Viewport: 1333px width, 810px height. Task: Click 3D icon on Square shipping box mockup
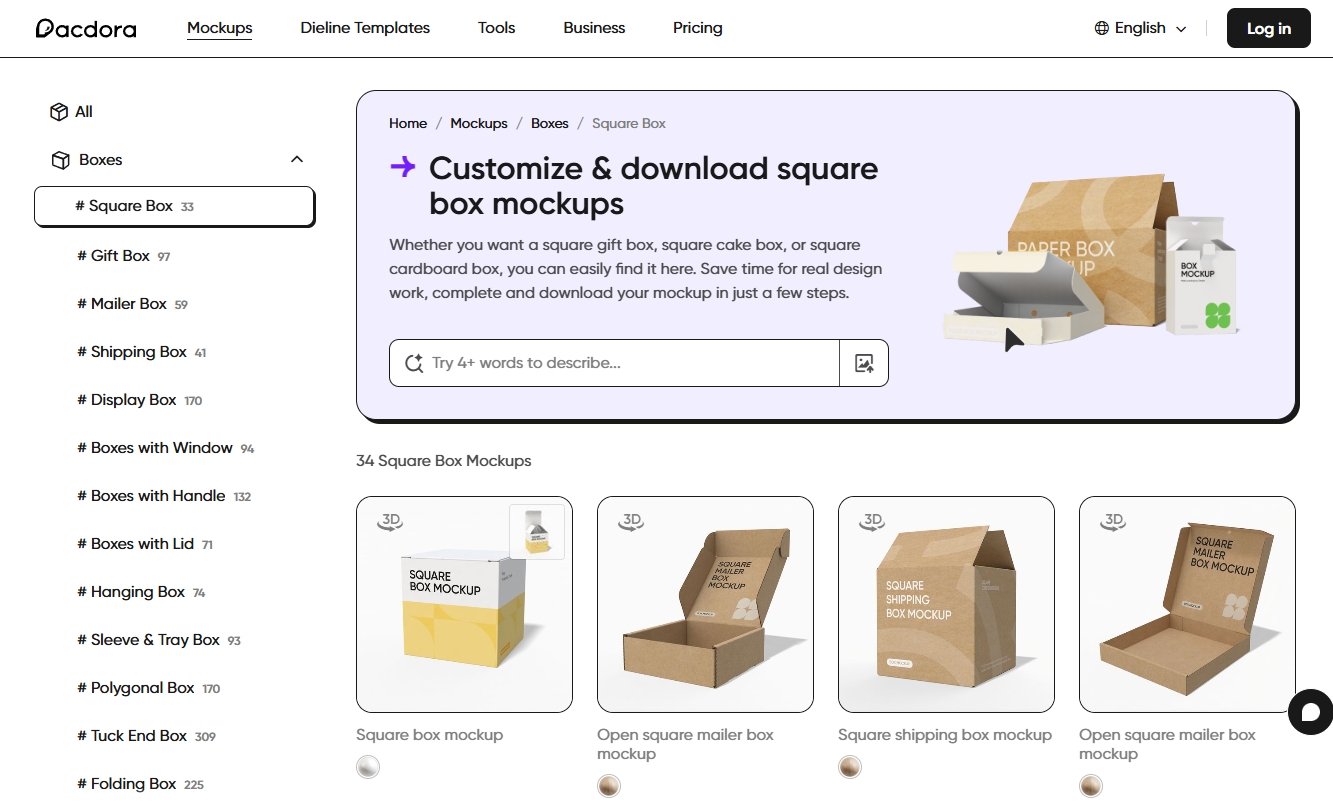[x=872, y=521]
